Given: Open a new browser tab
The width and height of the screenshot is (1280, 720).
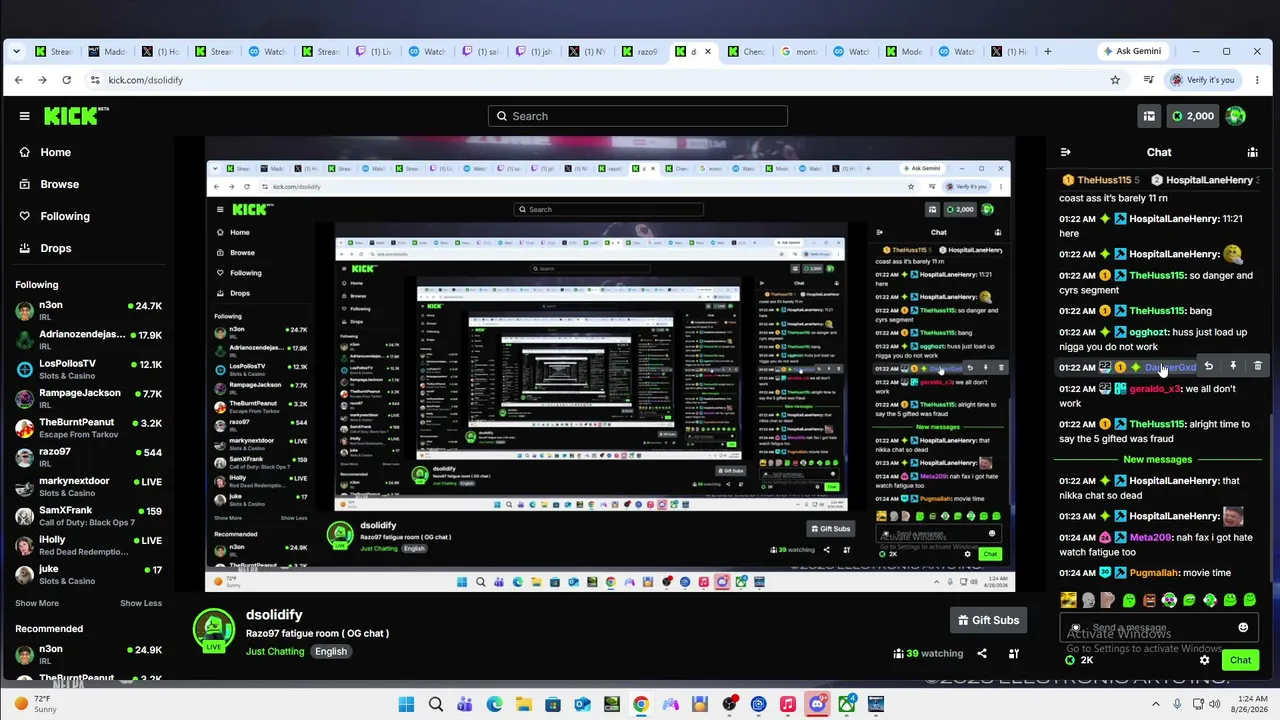Looking at the screenshot, I should 1048,51.
